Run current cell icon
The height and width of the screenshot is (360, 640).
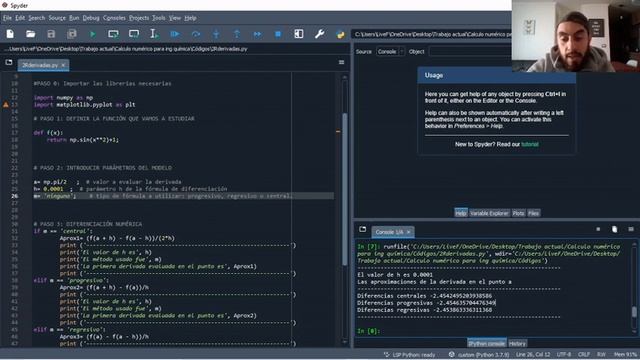tap(113, 34)
